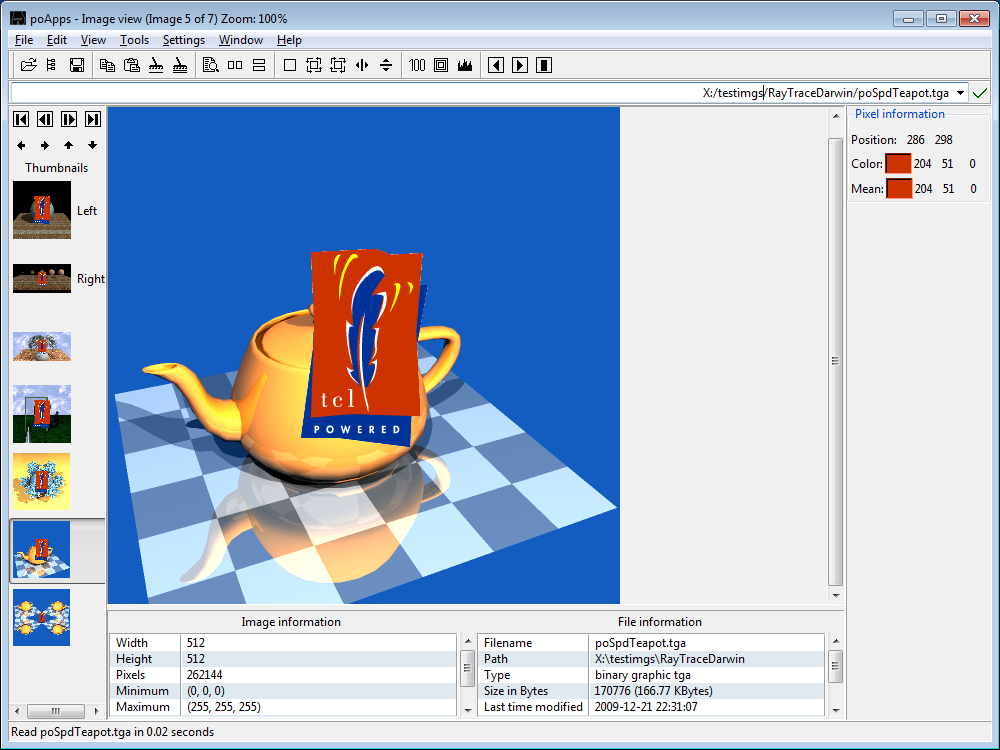Click the second broom clear-all icon
The height and width of the screenshot is (750, 1000).
pyautogui.click(x=180, y=65)
